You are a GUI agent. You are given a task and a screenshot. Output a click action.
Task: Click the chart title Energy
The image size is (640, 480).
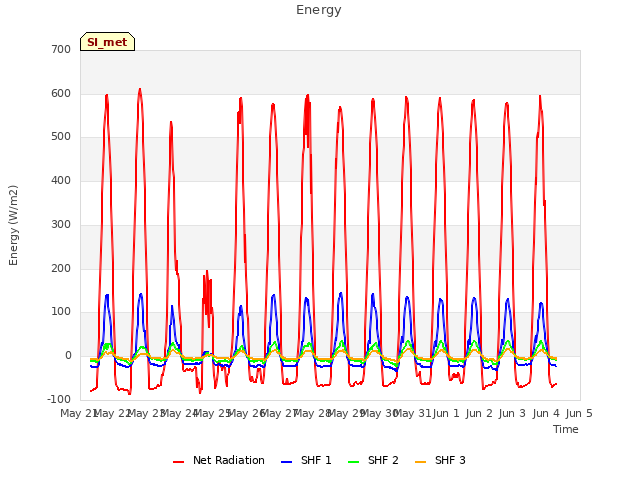319,10
